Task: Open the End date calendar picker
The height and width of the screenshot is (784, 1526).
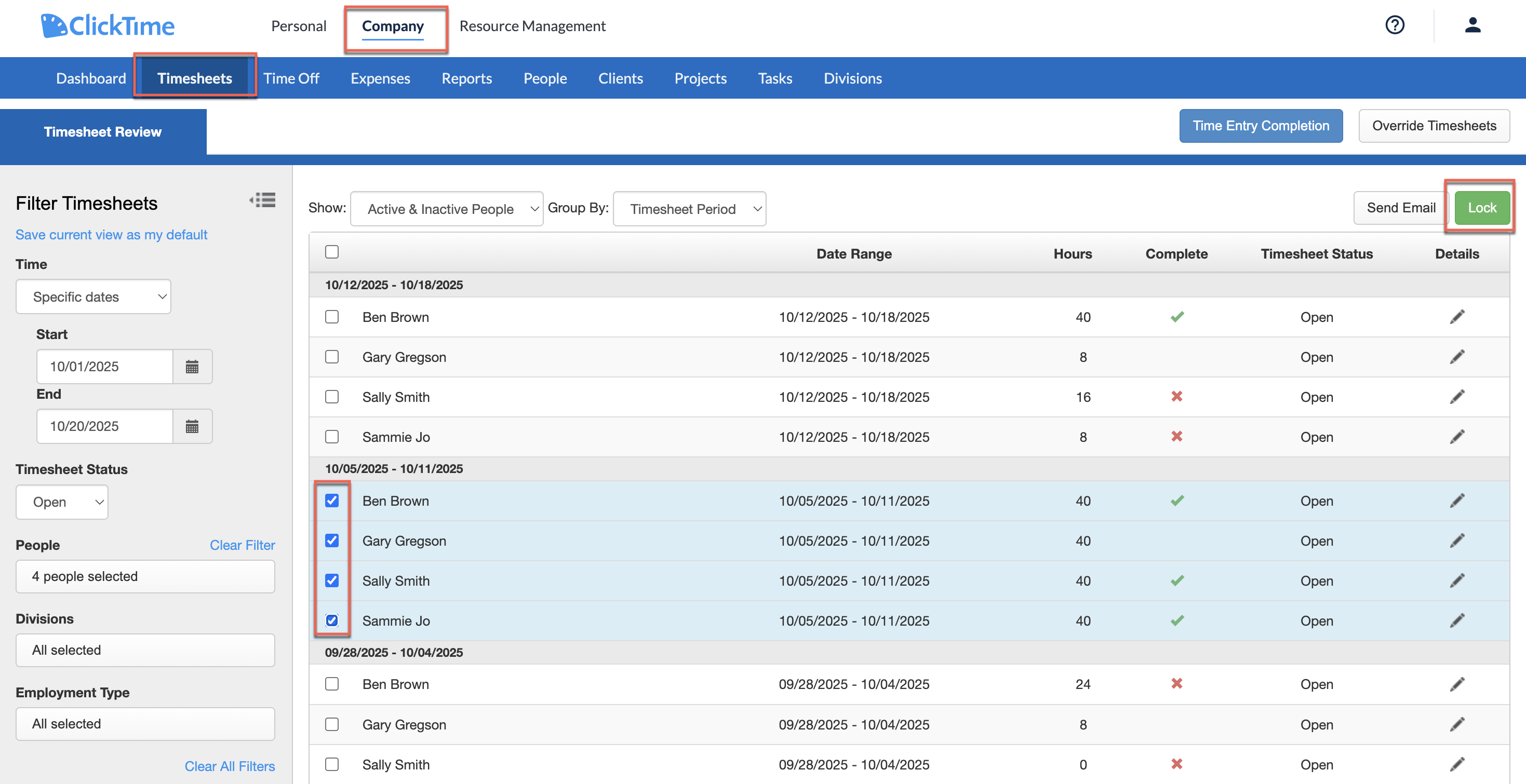Action: coord(192,426)
